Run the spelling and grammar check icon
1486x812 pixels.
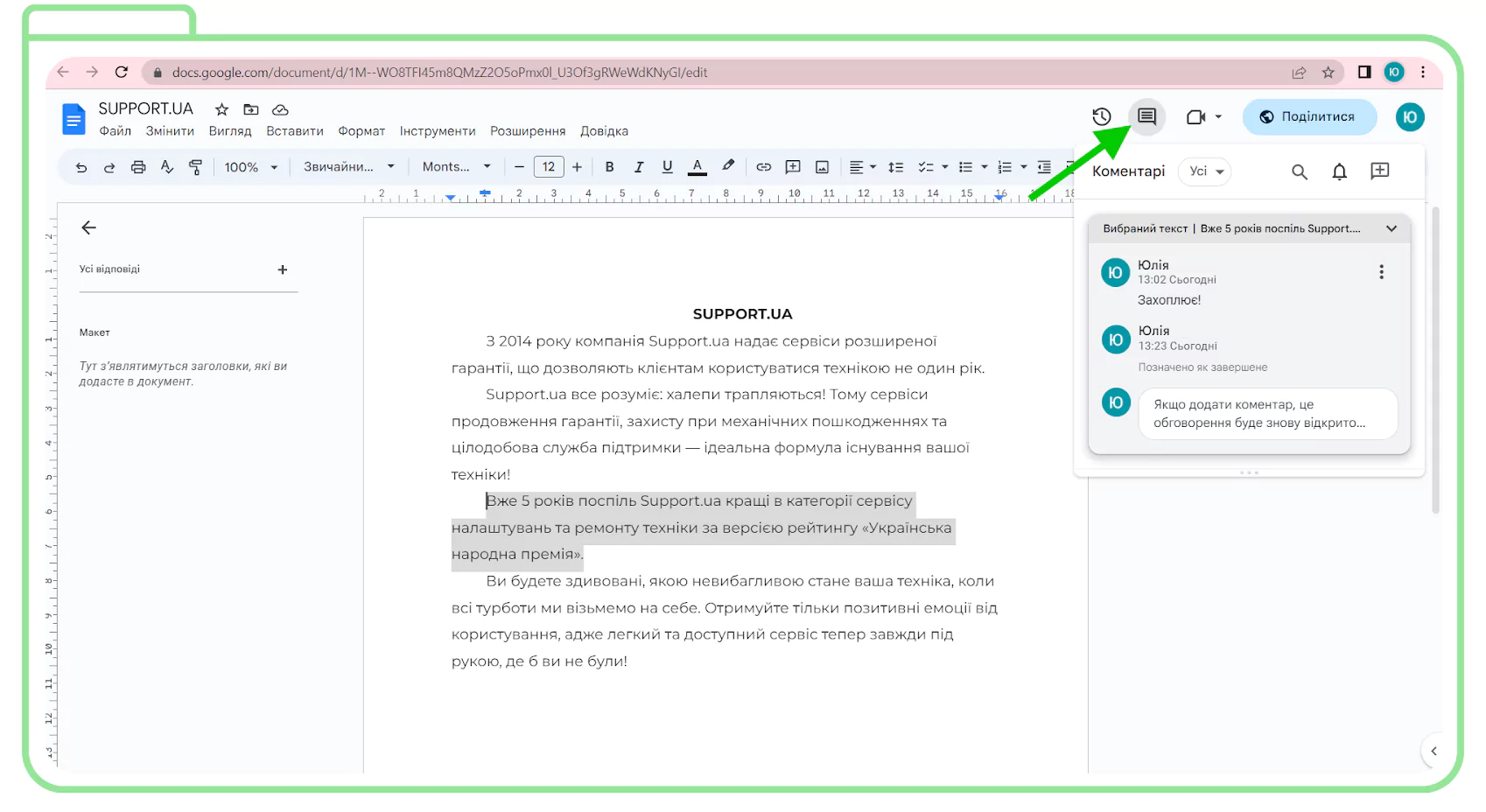pyautogui.click(x=167, y=167)
